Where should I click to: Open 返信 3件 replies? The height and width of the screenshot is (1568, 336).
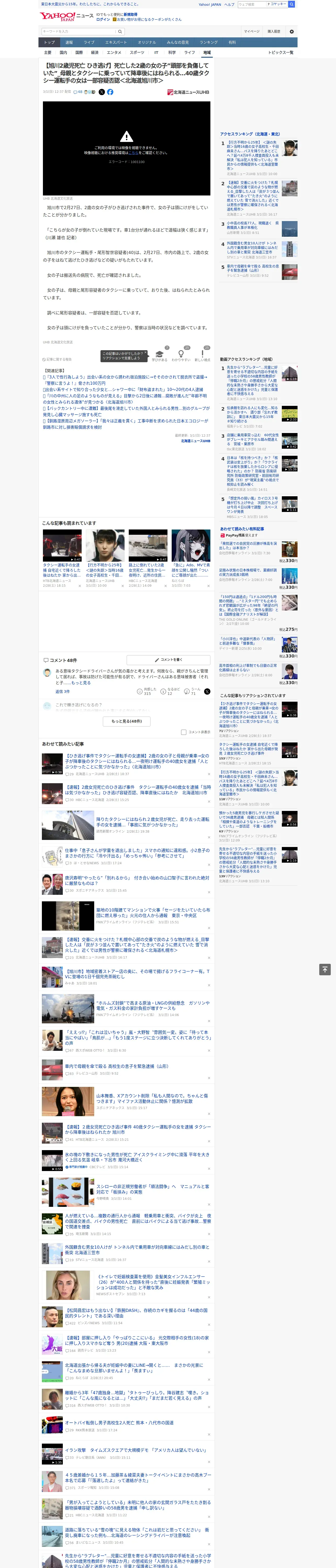(x=63, y=691)
